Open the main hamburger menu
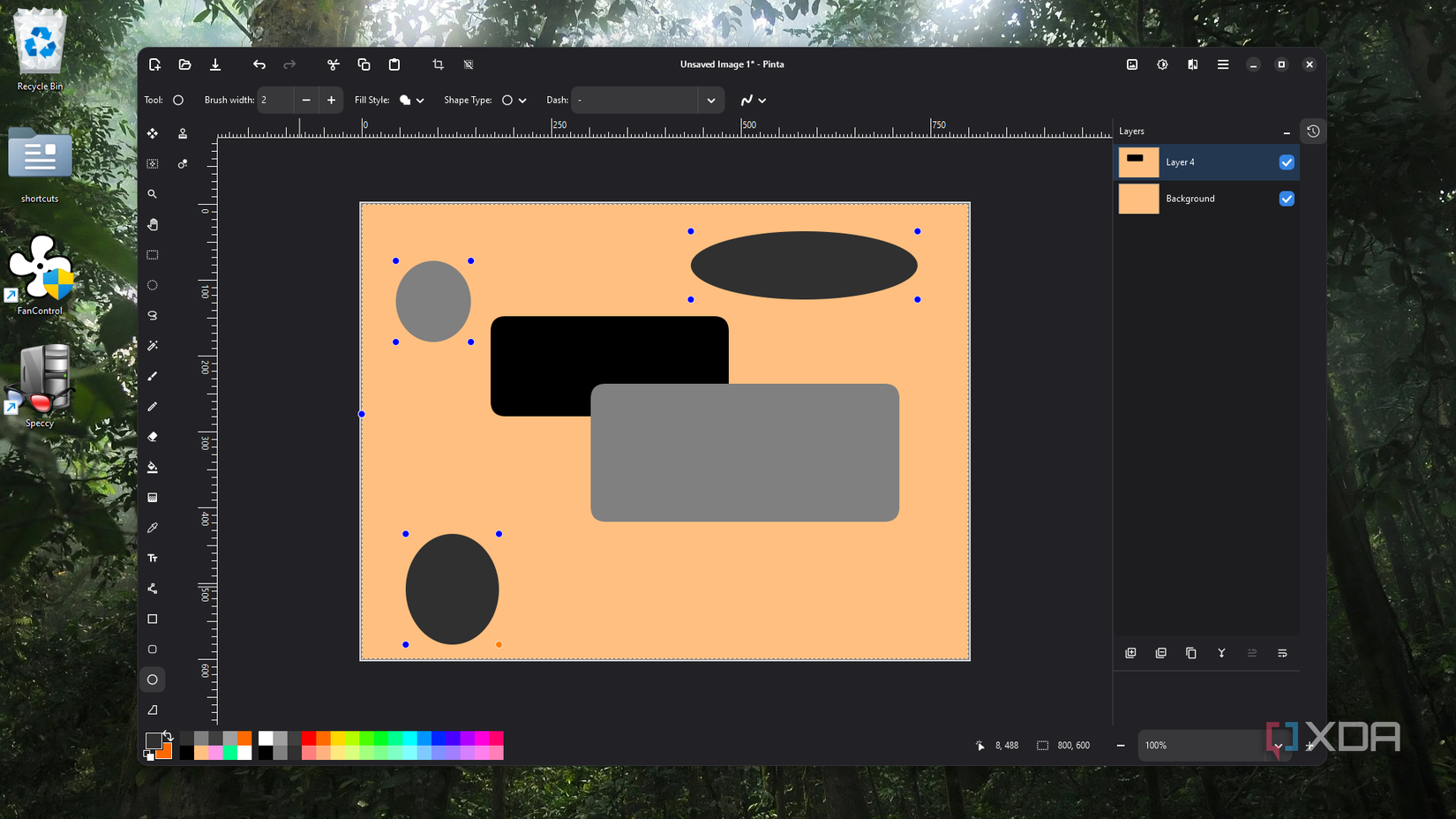 point(1223,64)
